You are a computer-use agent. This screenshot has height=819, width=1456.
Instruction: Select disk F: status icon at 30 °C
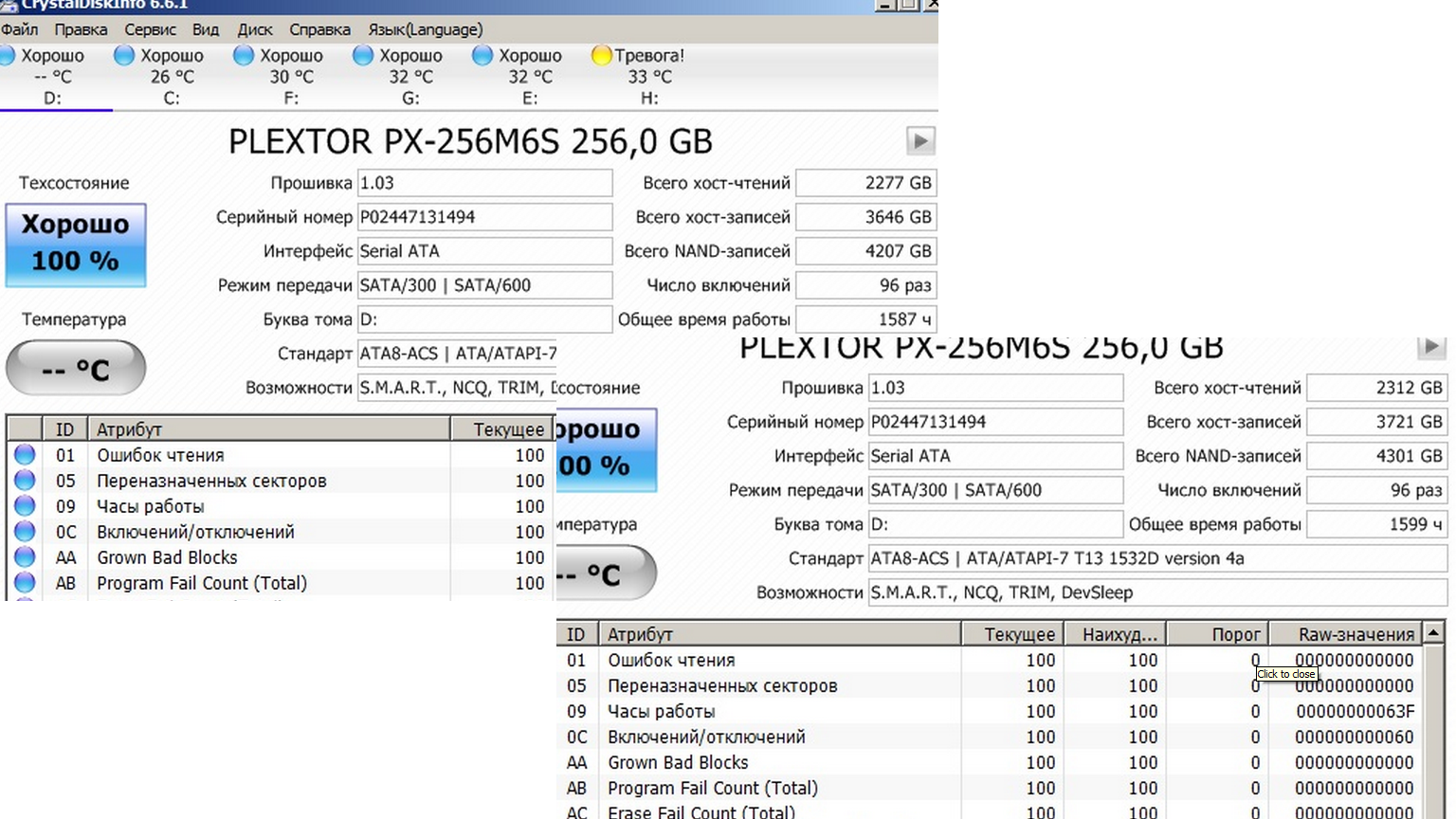pyautogui.click(x=244, y=56)
